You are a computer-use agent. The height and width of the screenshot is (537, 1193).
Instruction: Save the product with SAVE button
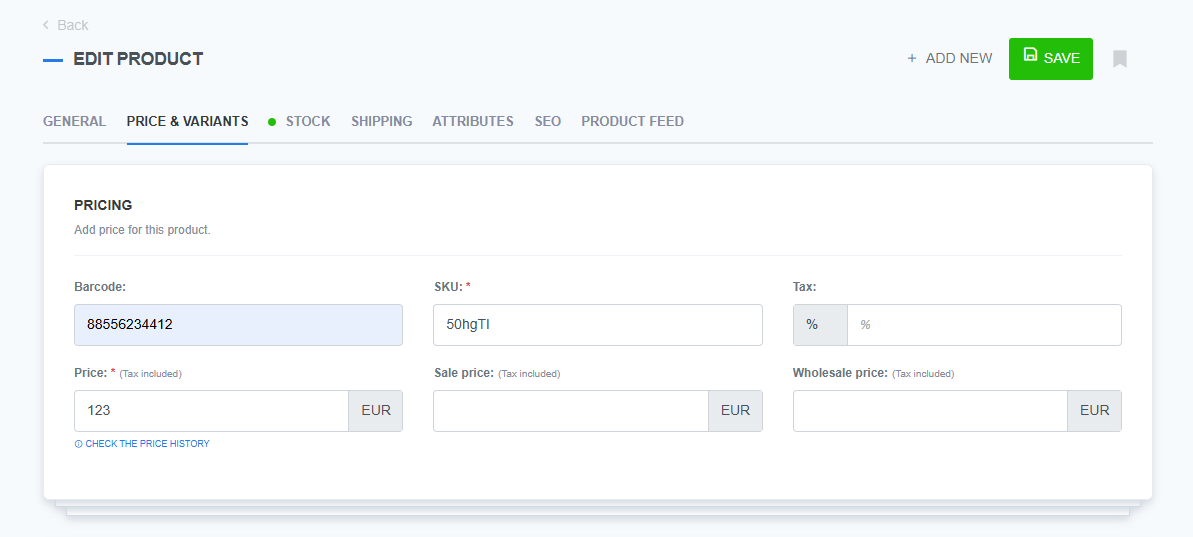(1051, 59)
